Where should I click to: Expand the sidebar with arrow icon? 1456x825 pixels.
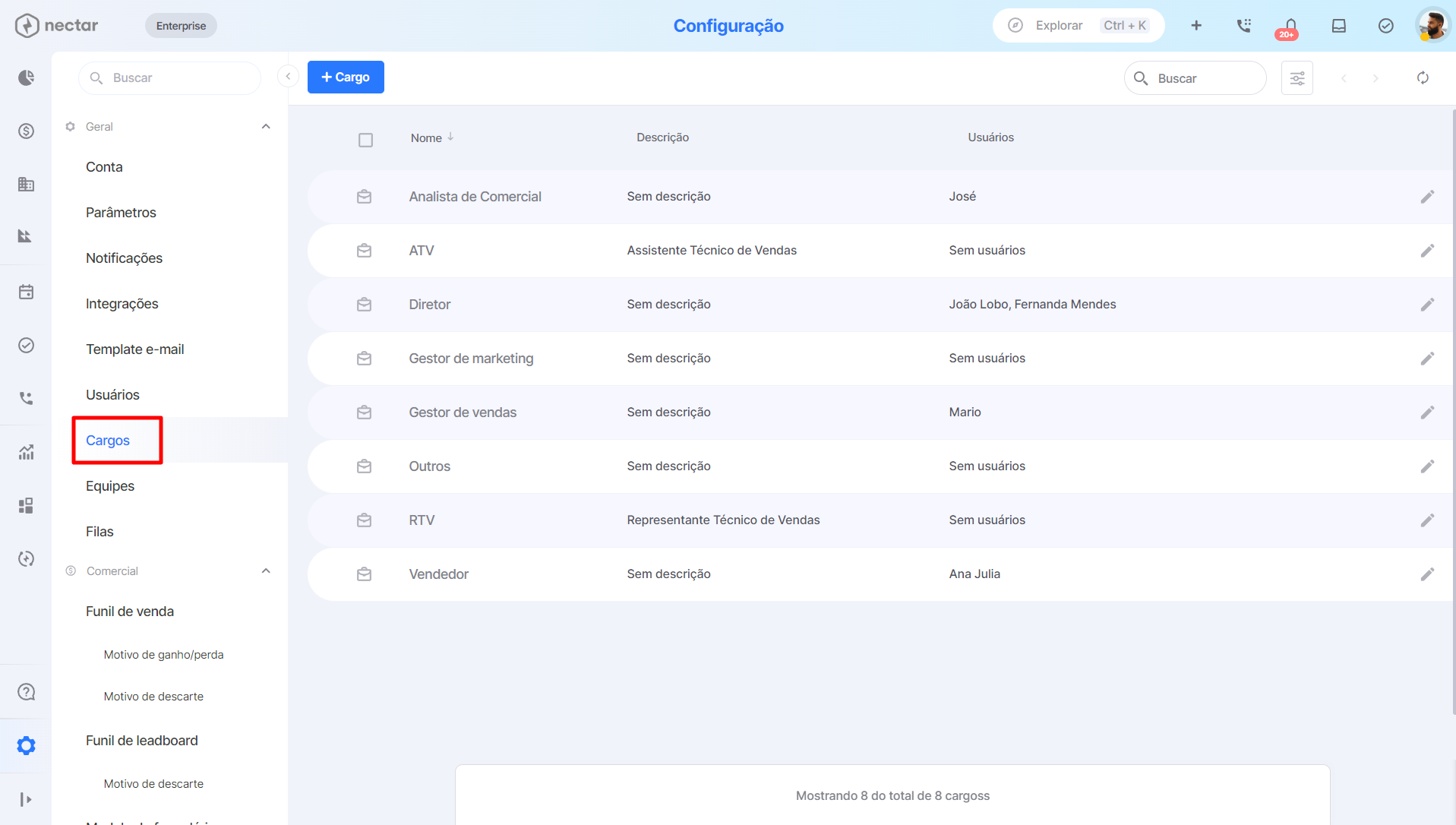(x=26, y=799)
